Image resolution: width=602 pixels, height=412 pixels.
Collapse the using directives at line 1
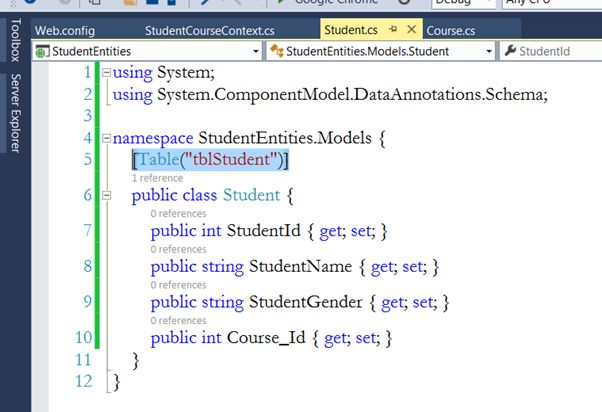(x=106, y=72)
